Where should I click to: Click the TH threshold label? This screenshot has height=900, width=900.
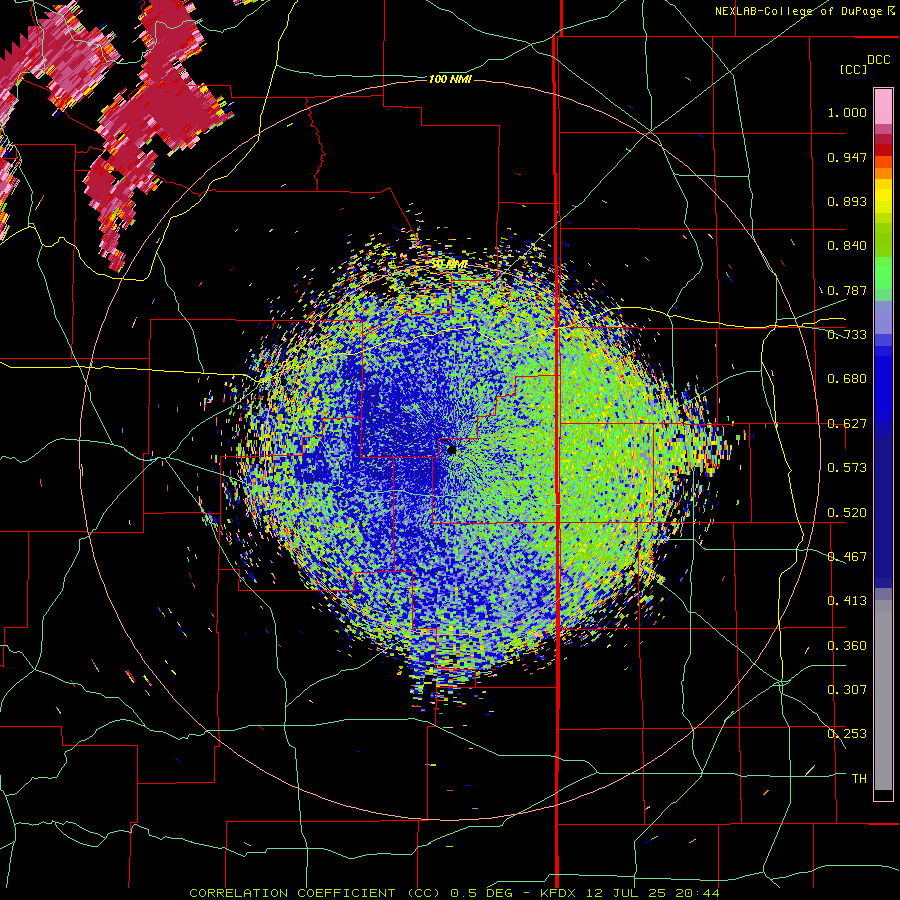[859, 779]
